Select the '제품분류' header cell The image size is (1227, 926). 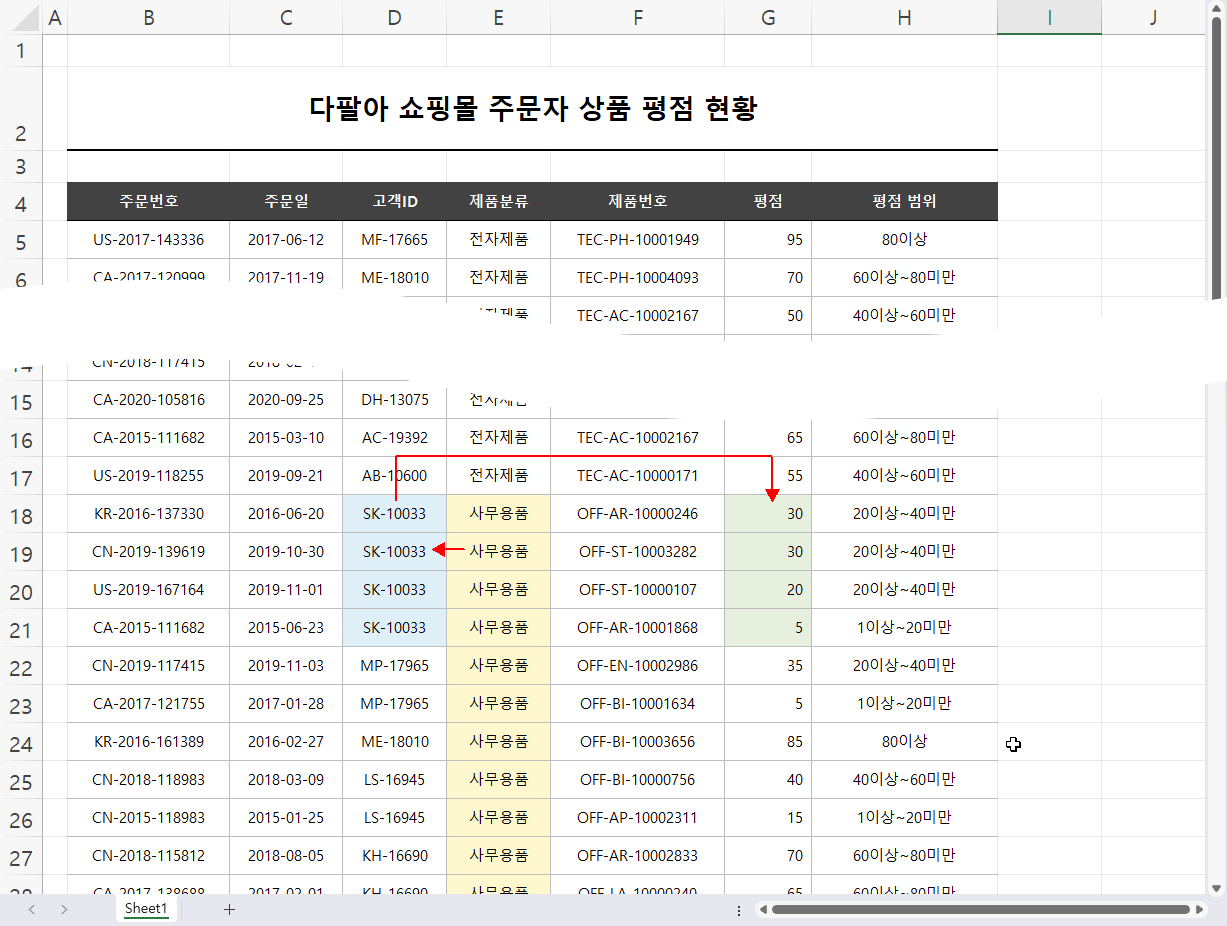pyautogui.click(x=498, y=202)
